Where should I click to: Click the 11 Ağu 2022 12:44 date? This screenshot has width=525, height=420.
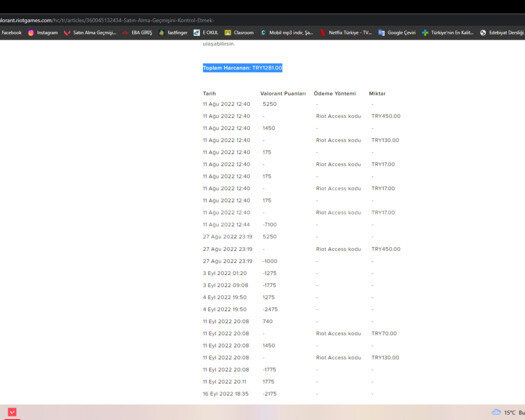coord(226,225)
